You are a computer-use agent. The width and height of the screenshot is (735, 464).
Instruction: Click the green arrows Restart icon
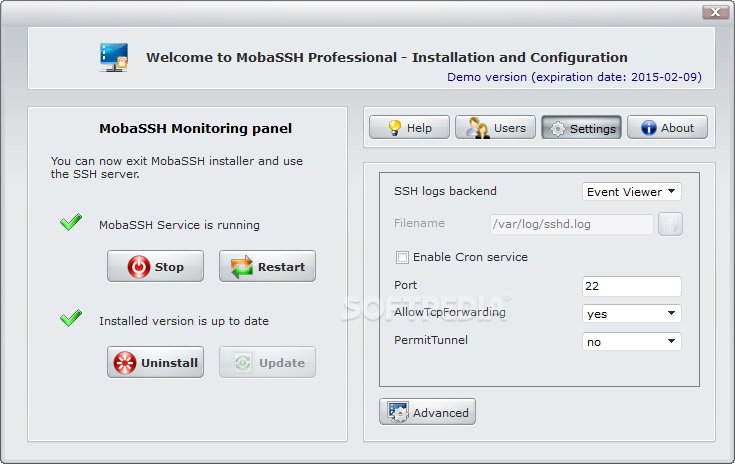coord(242,267)
